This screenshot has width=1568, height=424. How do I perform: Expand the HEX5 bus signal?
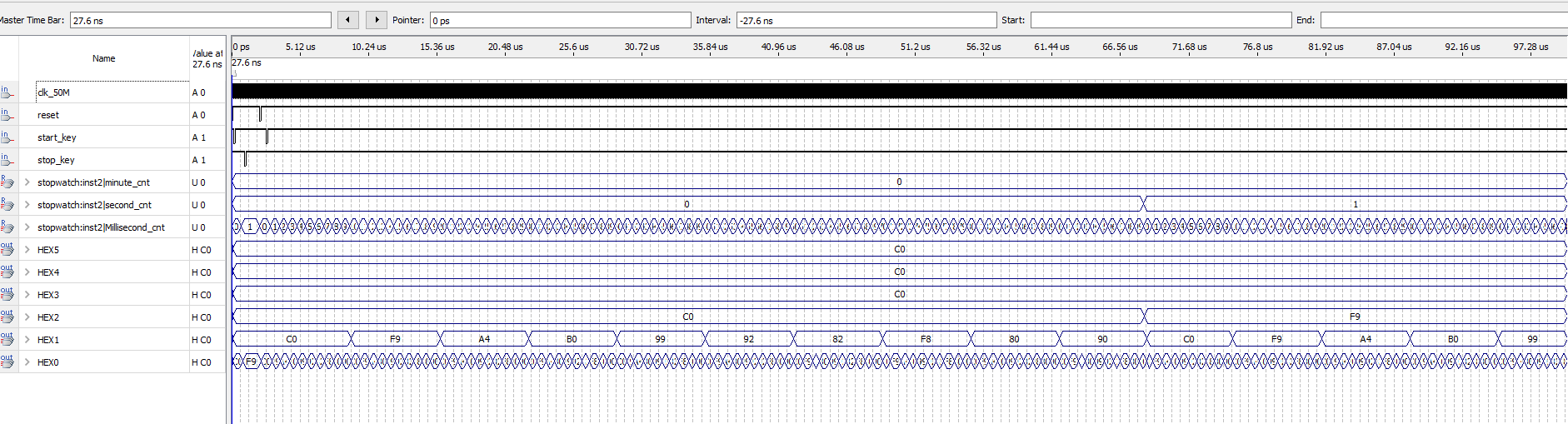click(27, 250)
